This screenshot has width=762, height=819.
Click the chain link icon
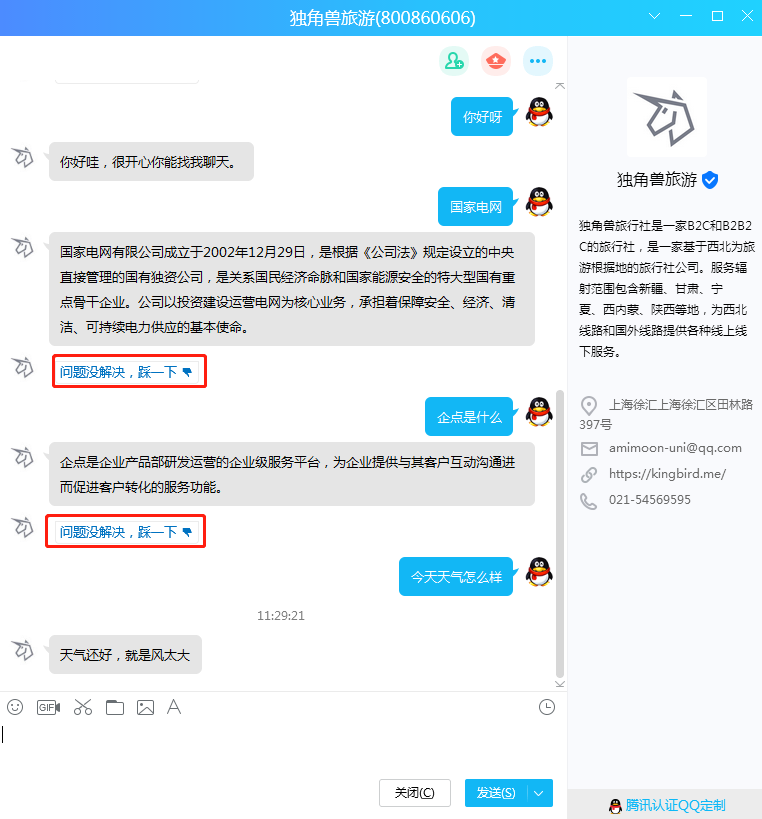pyautogui.click(x=589, y=475)
